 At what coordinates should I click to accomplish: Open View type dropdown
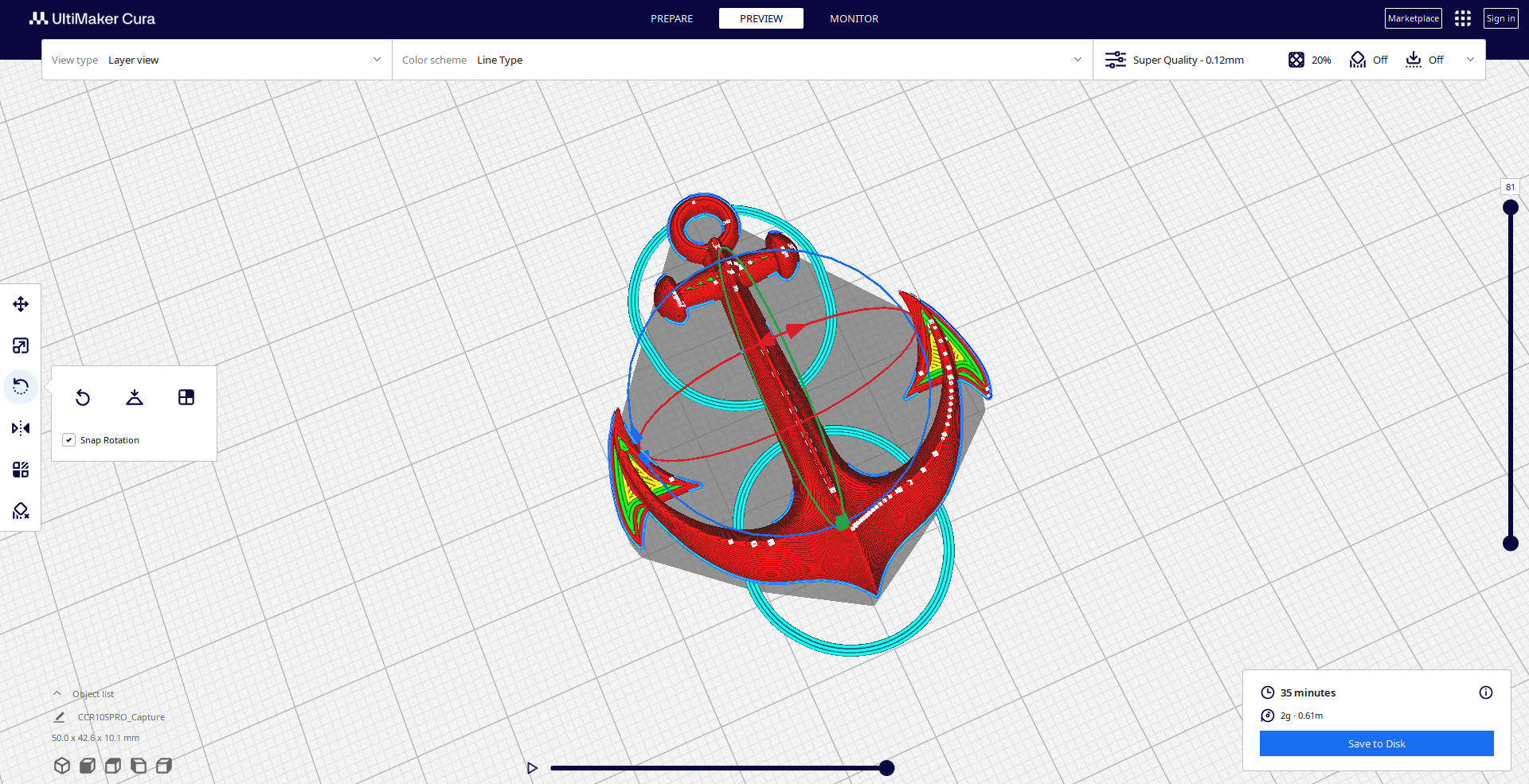tap(217, 60)
